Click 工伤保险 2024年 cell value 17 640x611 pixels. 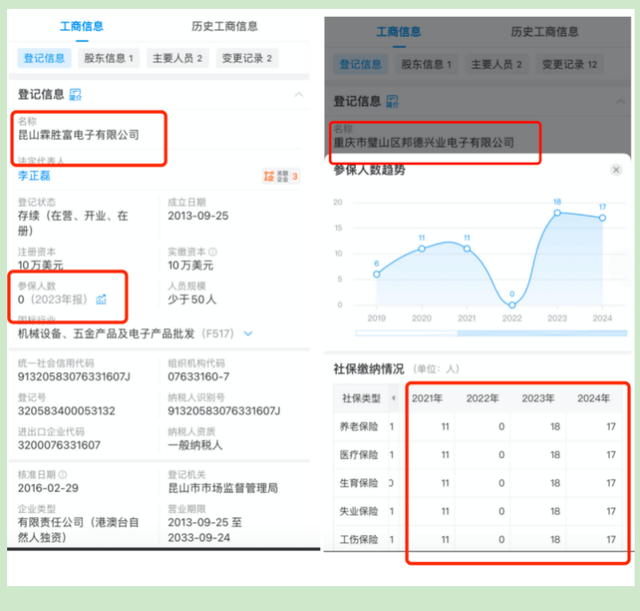pos(611,539)
